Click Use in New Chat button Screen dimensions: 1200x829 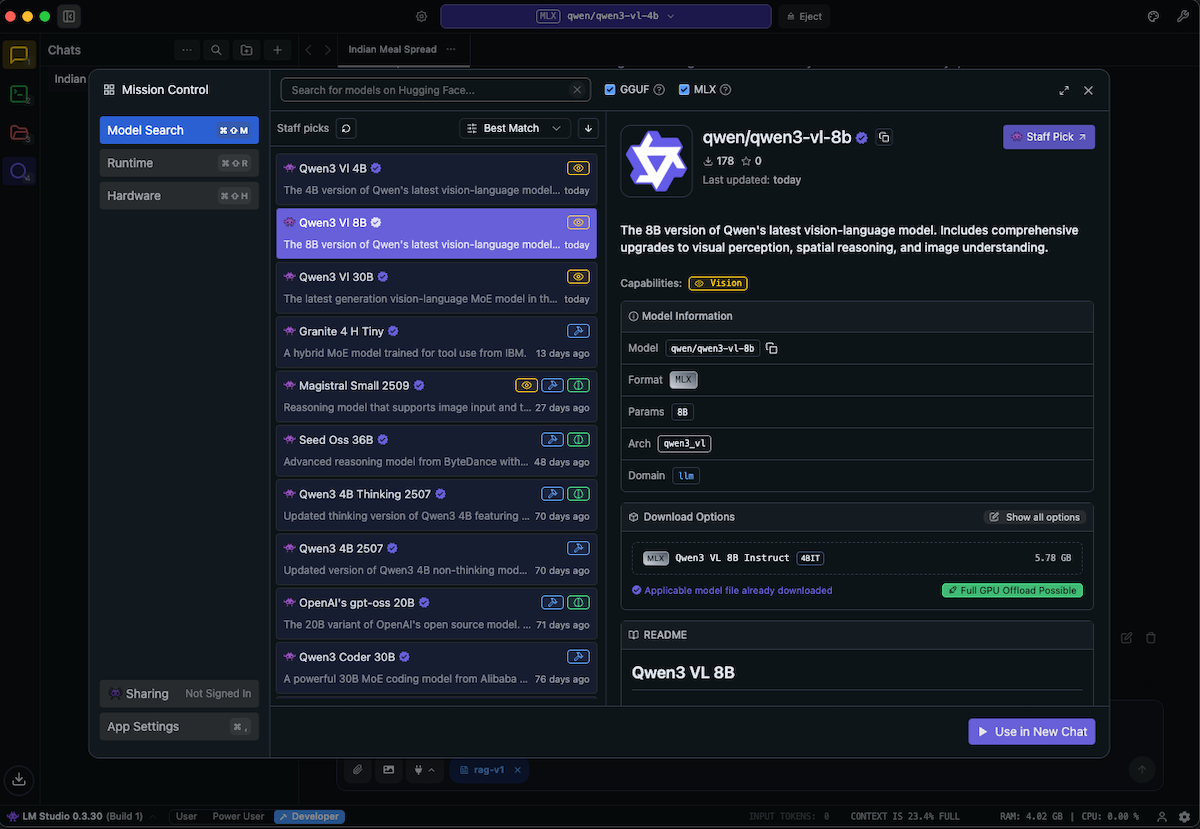1031,732
